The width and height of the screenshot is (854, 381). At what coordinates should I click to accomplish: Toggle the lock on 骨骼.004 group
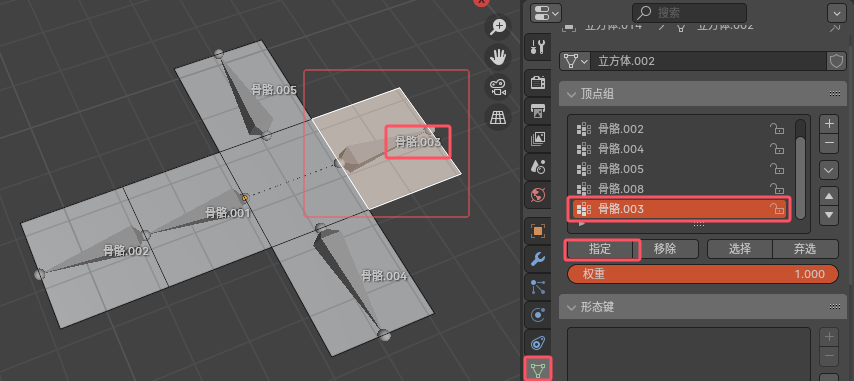[777, 149]
